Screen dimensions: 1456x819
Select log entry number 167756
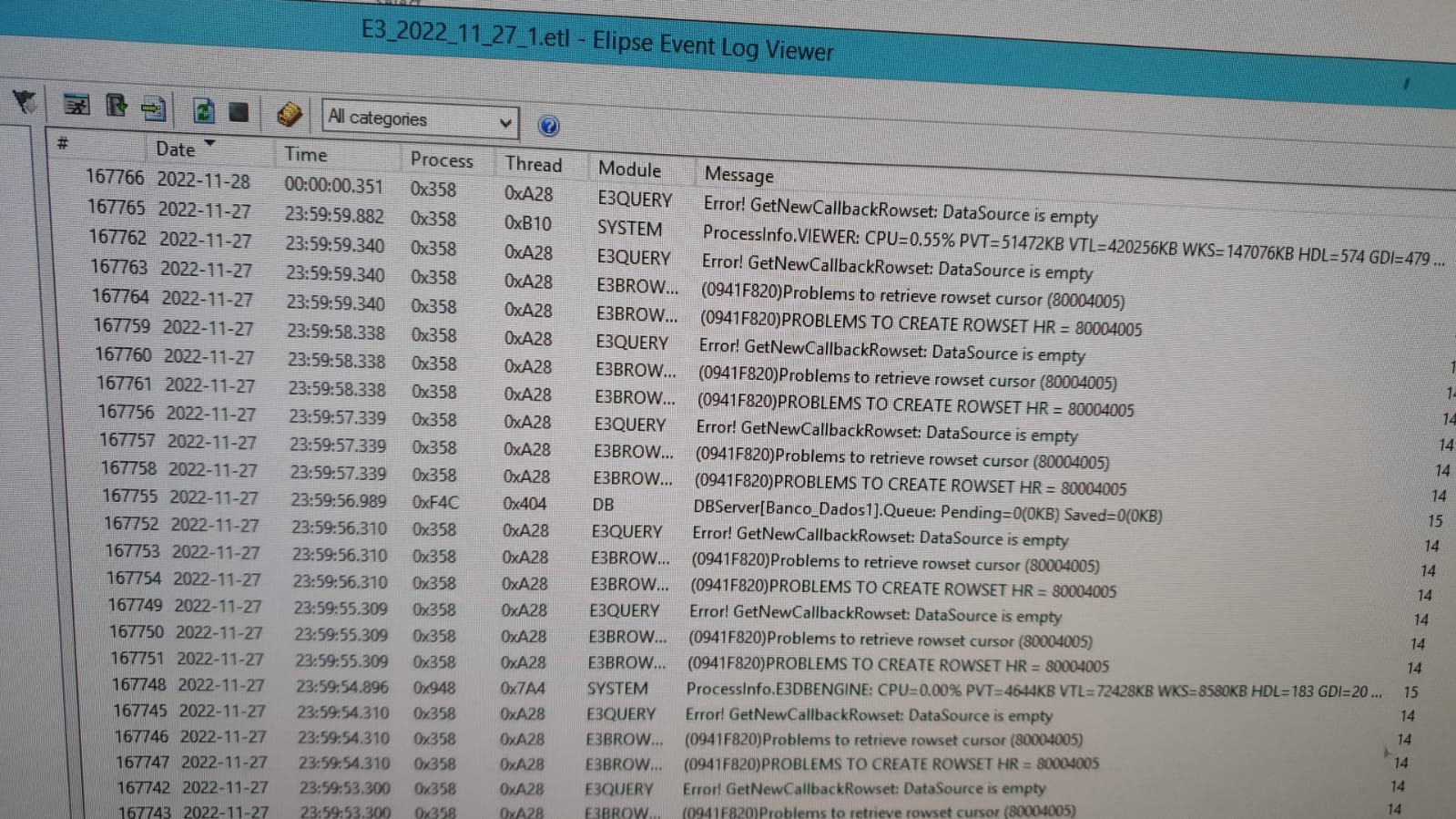pos(127,412)
